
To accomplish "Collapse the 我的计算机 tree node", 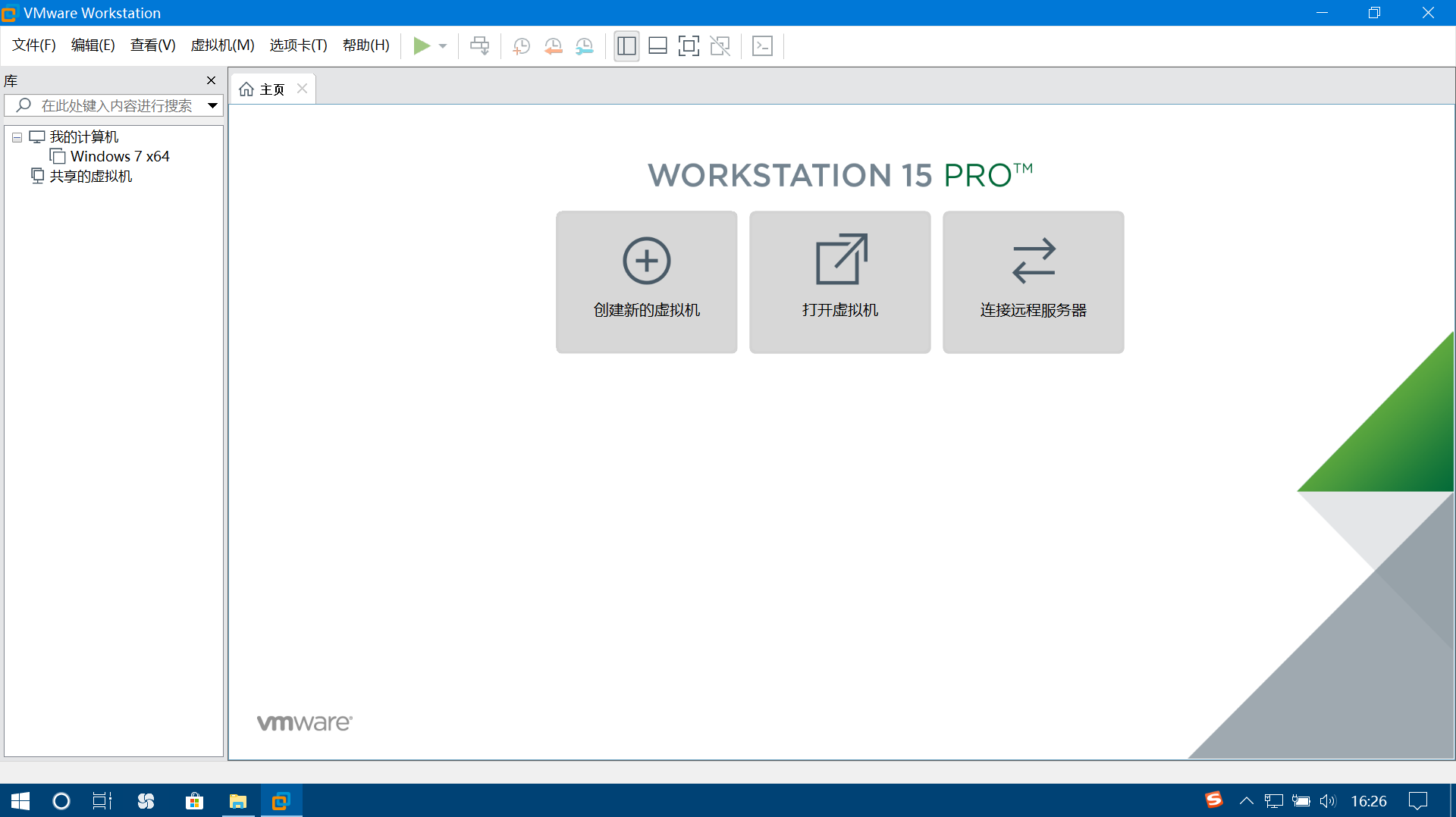I will [x=17, y=138].
